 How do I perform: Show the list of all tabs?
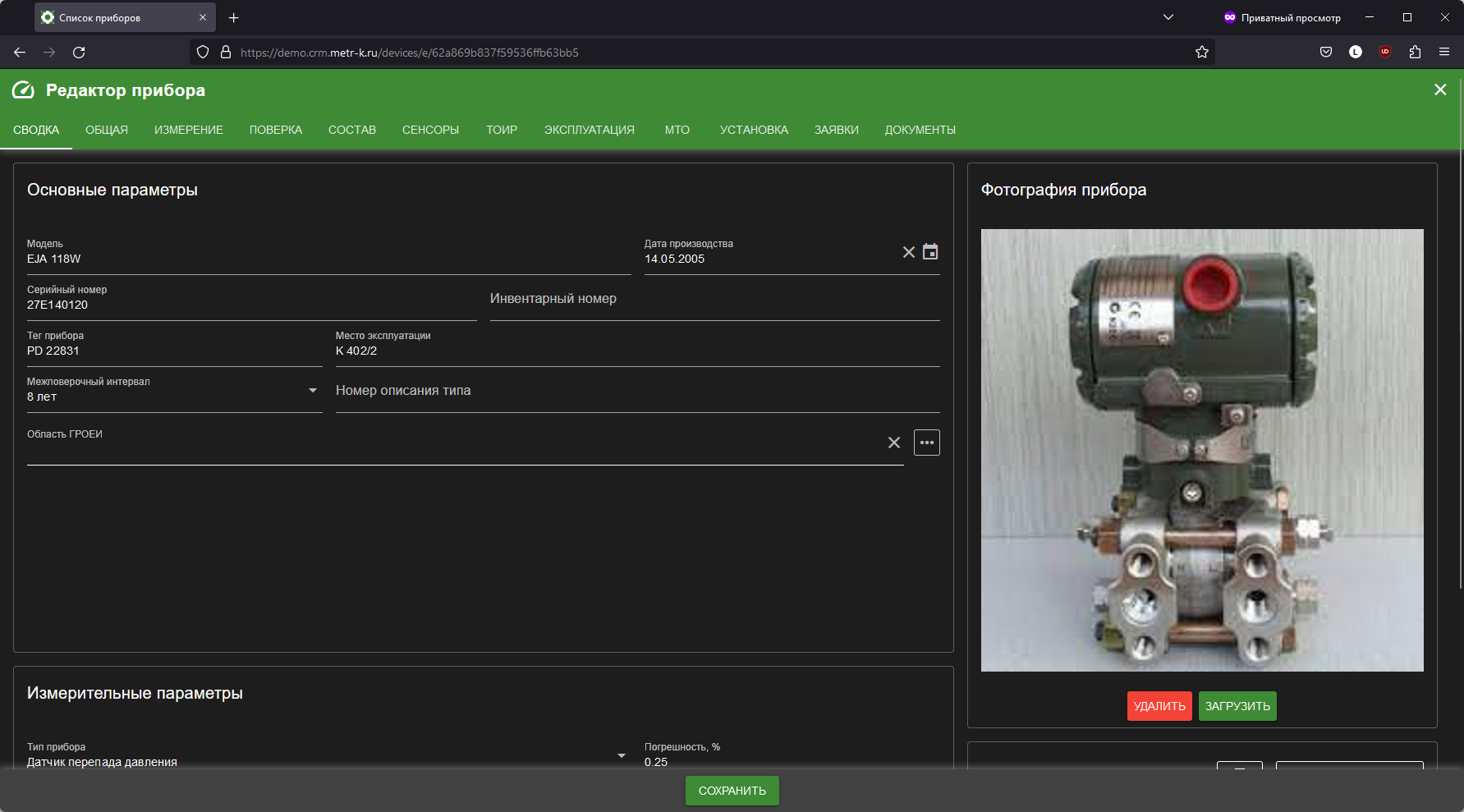pos(1168,17)
